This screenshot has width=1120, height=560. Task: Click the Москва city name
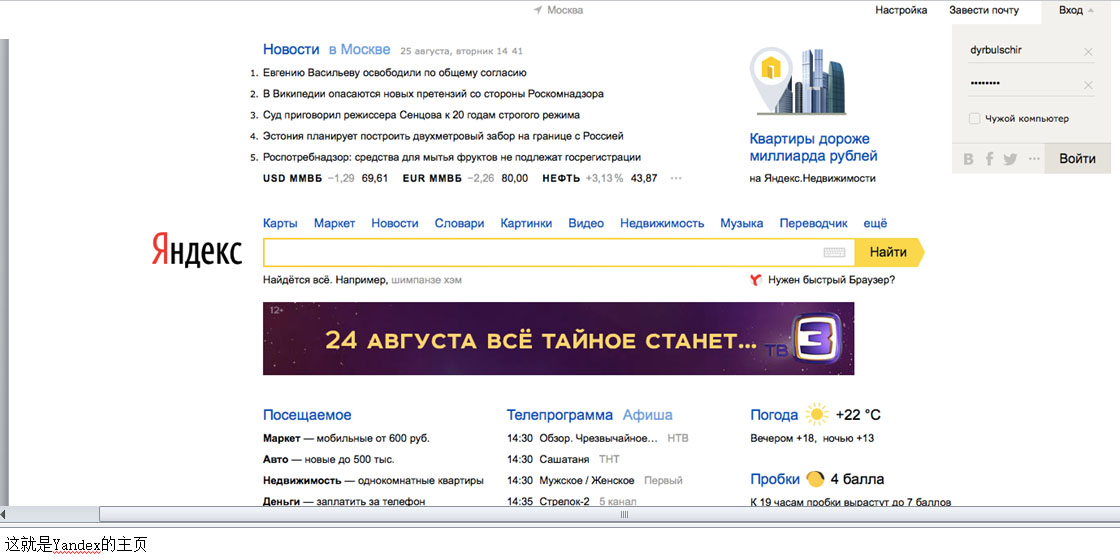[x=565, y=10]
